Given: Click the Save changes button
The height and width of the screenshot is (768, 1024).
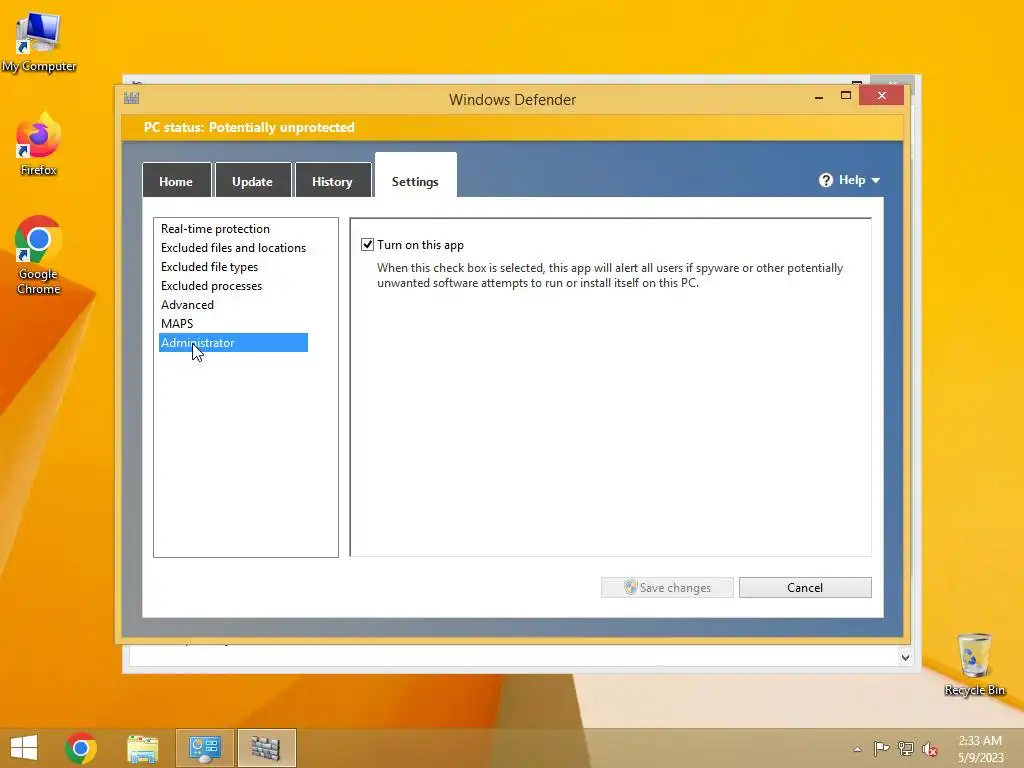Looking at the screenshot, I should click(667, 587).
